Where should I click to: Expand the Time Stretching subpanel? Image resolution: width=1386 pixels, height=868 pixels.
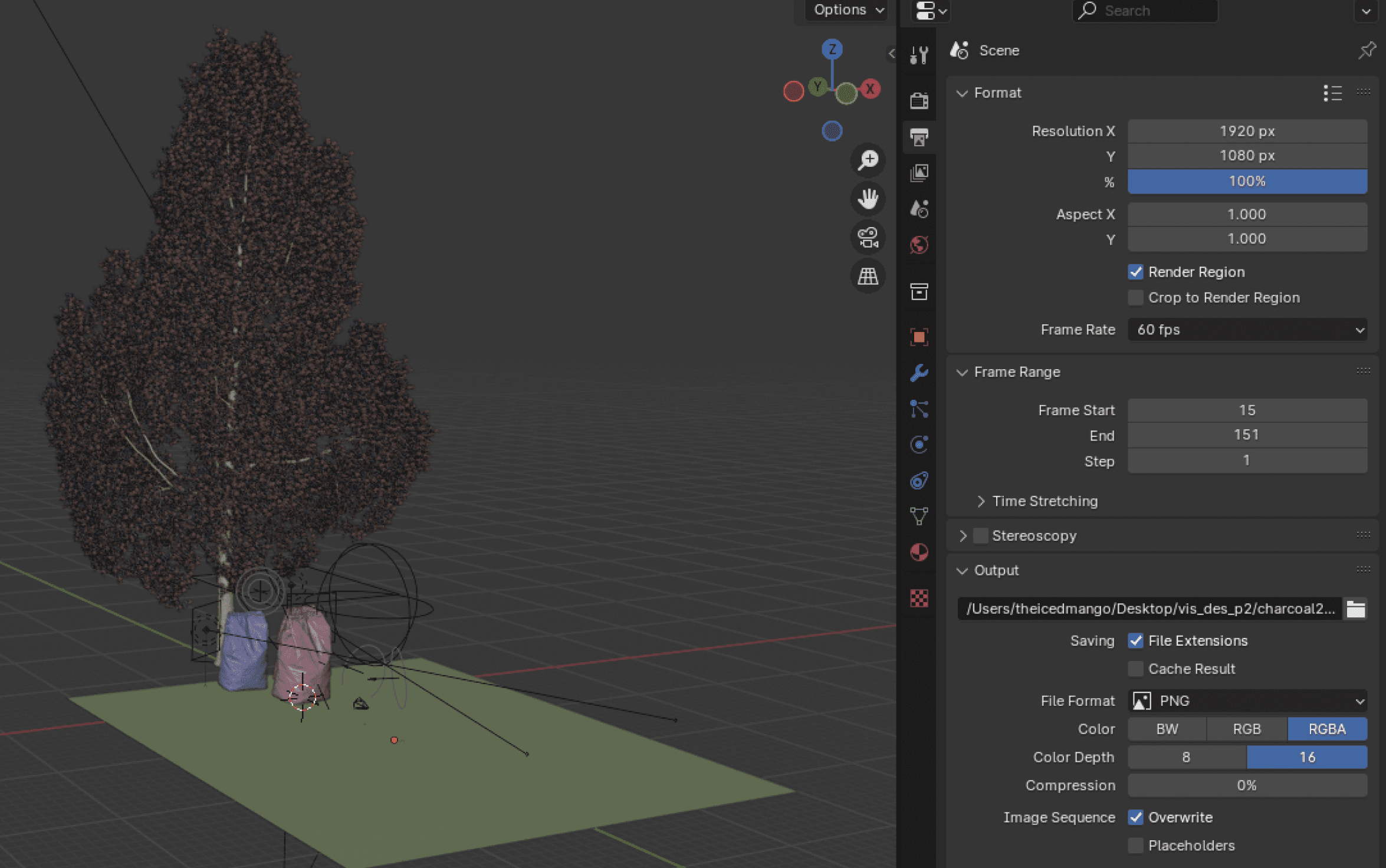pos(1044,501)
